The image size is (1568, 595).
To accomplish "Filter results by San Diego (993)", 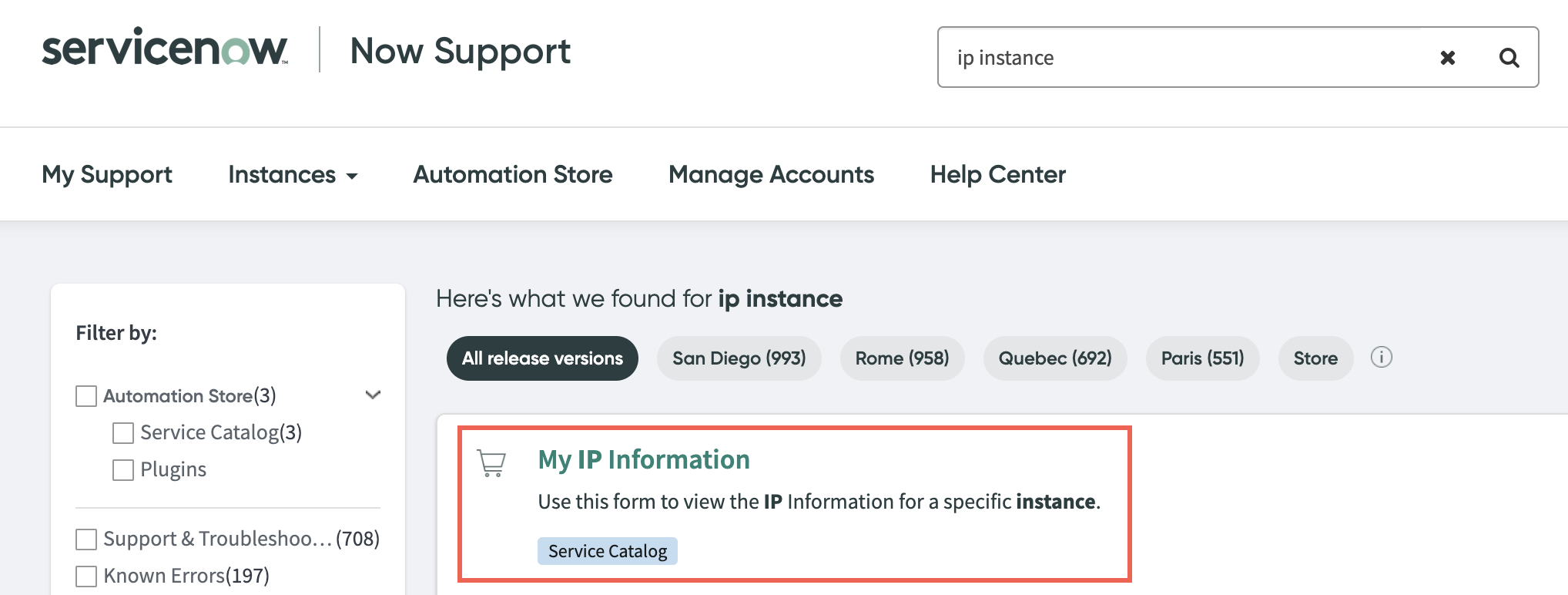I will coord(739,358).
